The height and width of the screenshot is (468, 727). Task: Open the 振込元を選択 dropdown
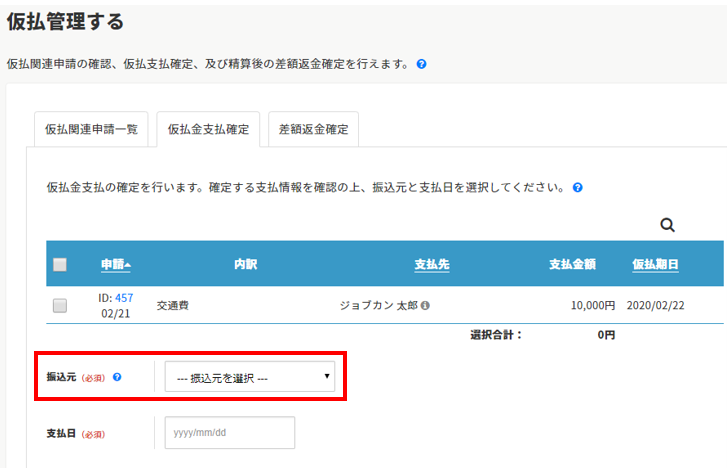249,377
